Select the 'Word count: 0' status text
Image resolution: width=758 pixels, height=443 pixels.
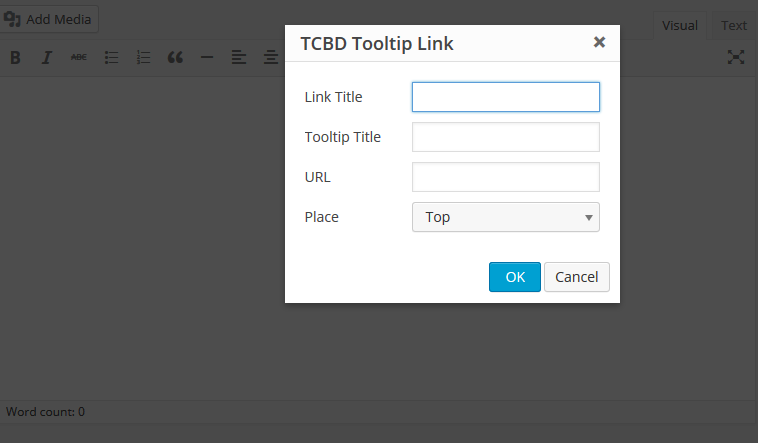click(45, 412)
